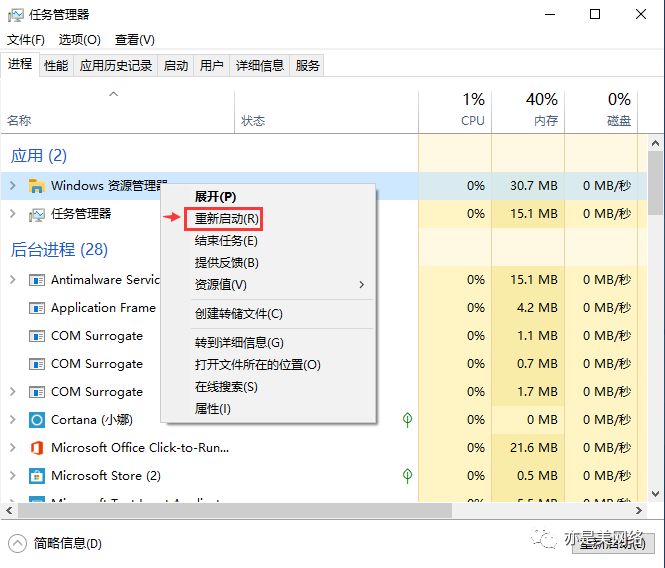Image resolution: width=665 pixels, height=568 pixels.
Task: Click the Microsoft Office Click-to-Run icon
Action: click(36, 448)
